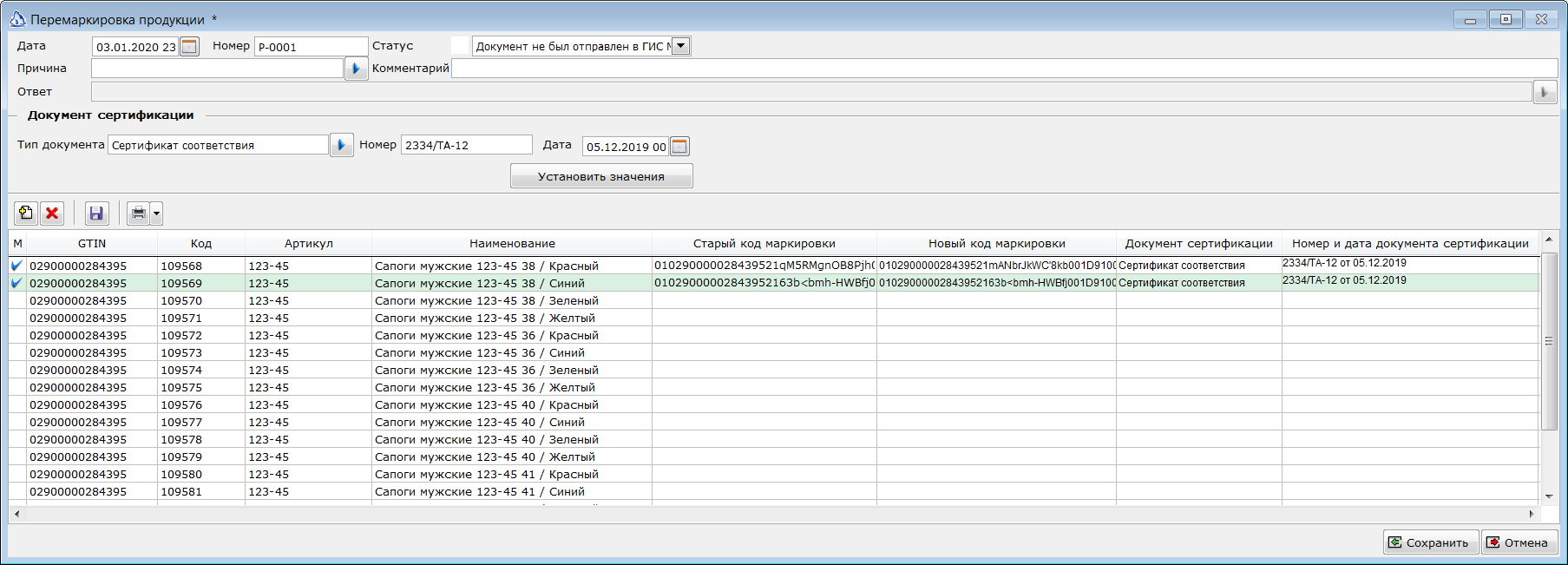Click the table's scroll down arrow
The width and height of the screenshot is (1568, 565).
click(x=1549, y=496)
